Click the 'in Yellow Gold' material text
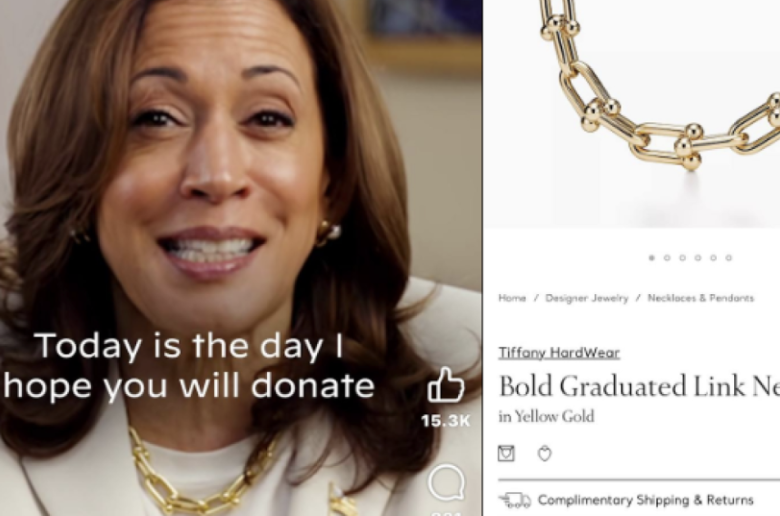 546,416
